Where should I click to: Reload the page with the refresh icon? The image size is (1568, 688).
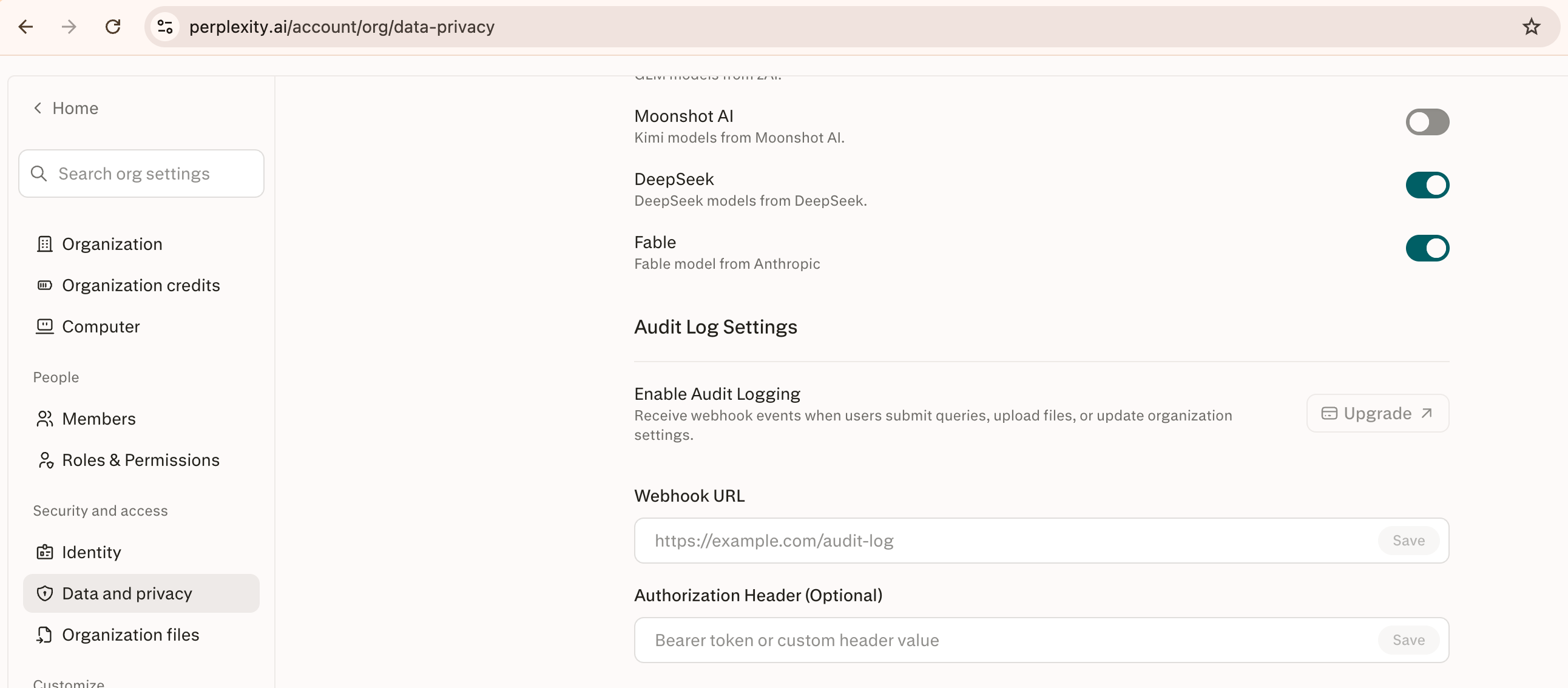pos(113,27)
